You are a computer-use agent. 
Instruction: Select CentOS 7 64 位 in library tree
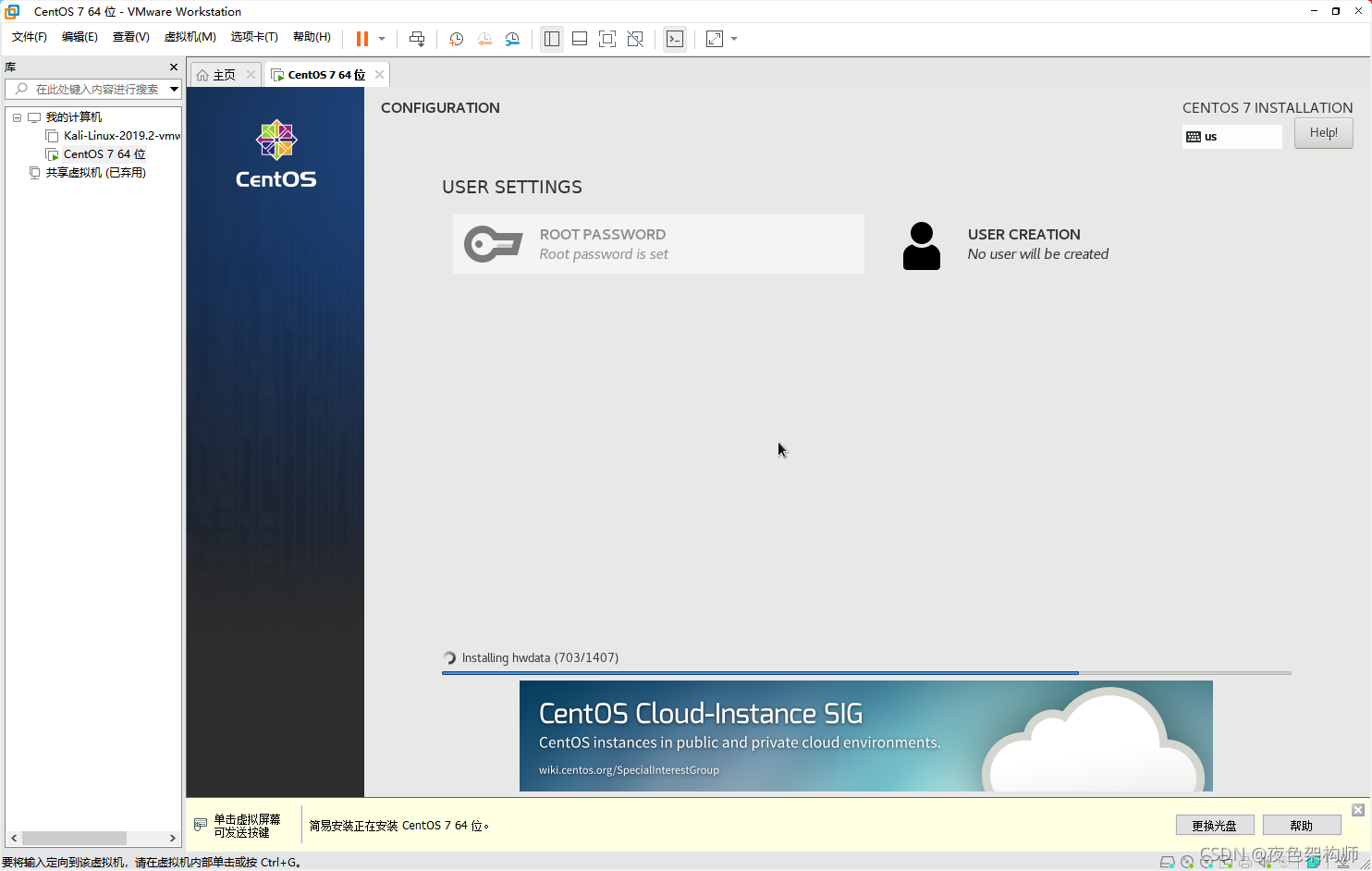[x=104, y=154]
